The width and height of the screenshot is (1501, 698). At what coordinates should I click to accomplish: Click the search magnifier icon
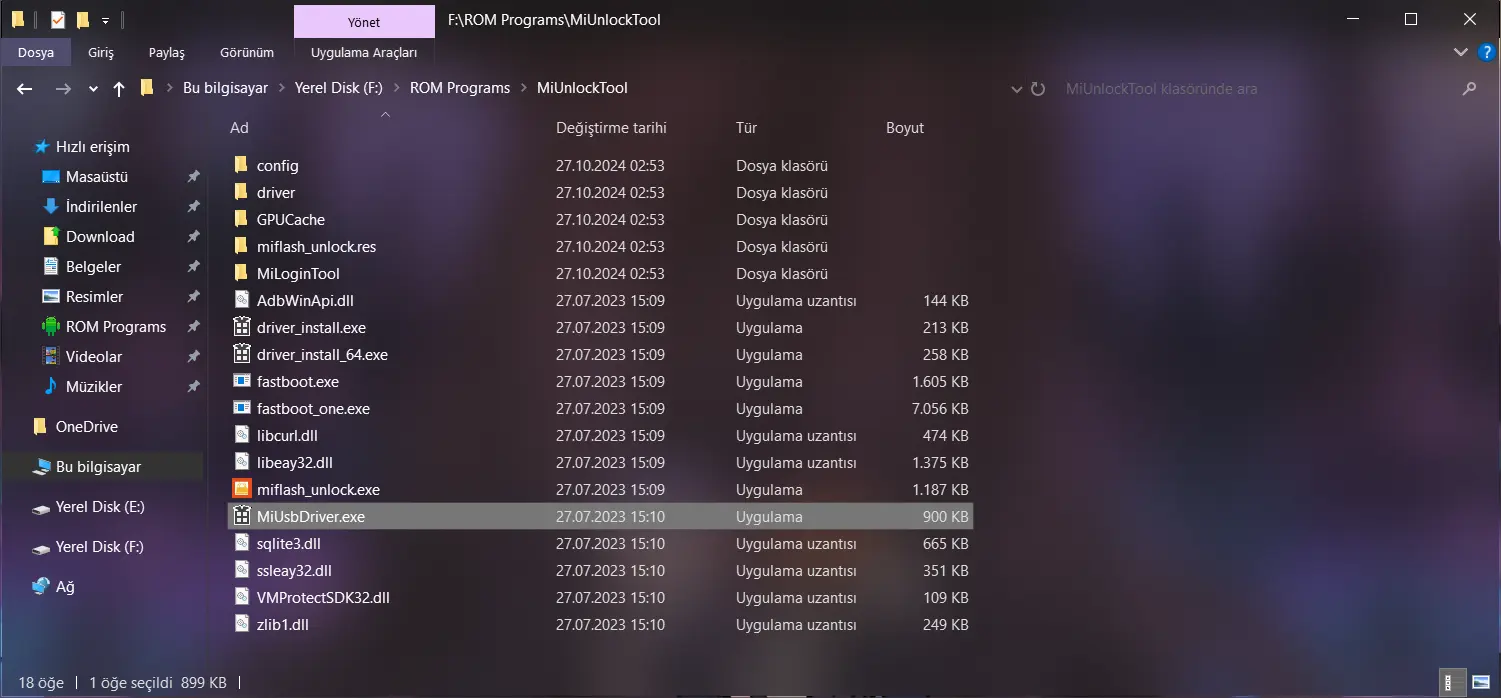coord(1469,88)
